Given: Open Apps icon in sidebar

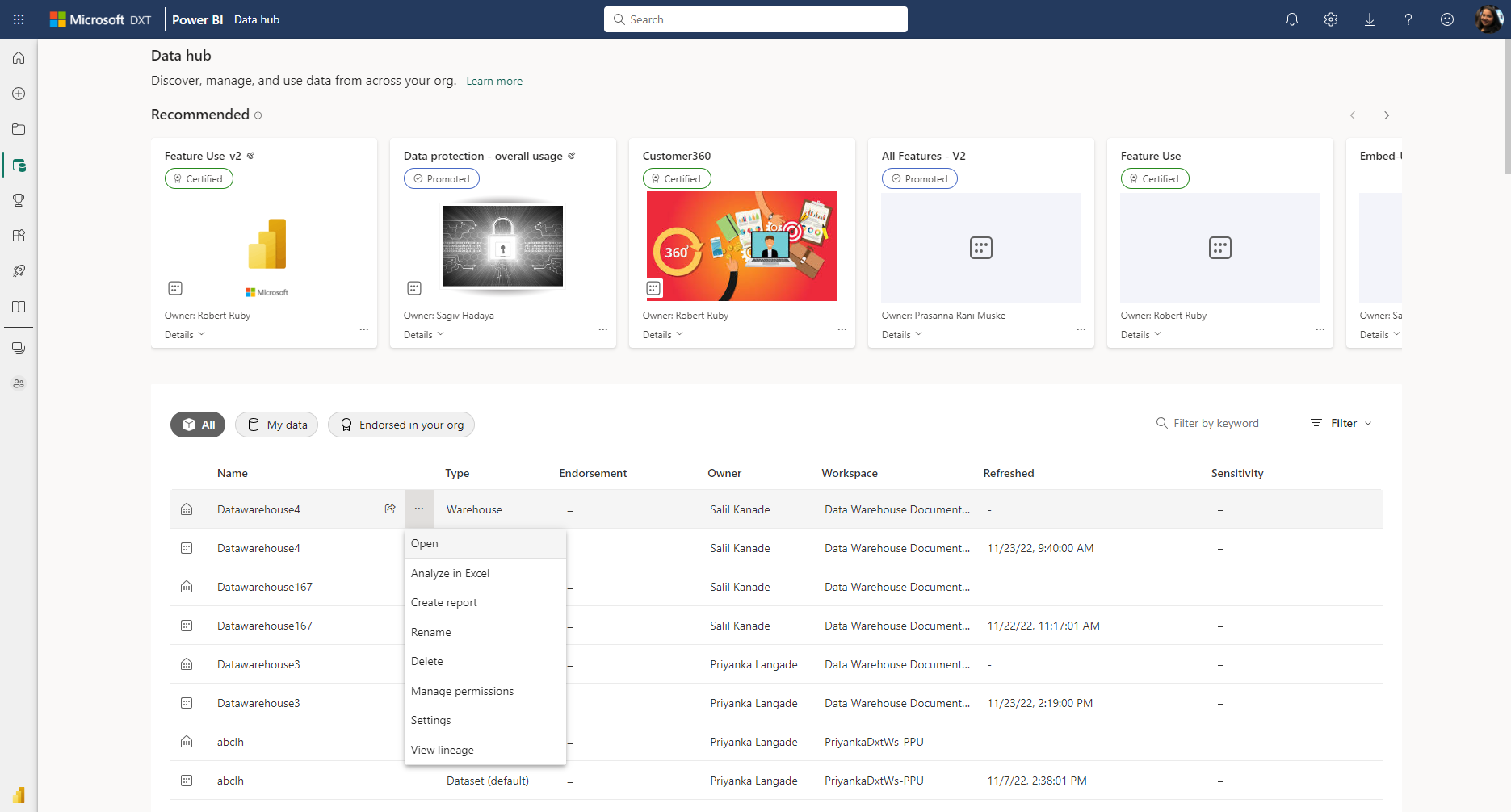Looking at the screenshot, I should tap(19, 236).
